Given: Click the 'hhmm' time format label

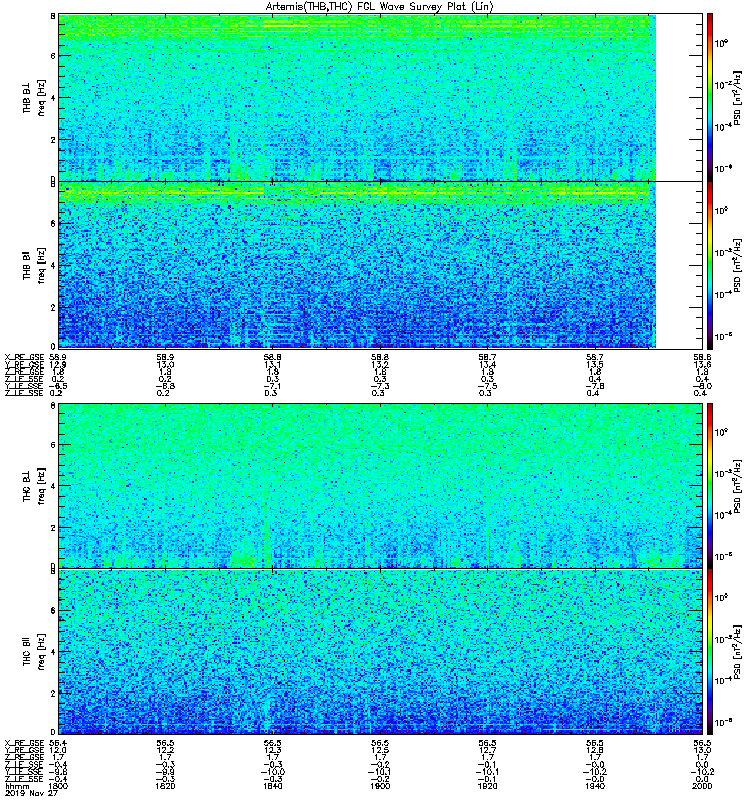Looking at the screenshot, I should 17,786.
